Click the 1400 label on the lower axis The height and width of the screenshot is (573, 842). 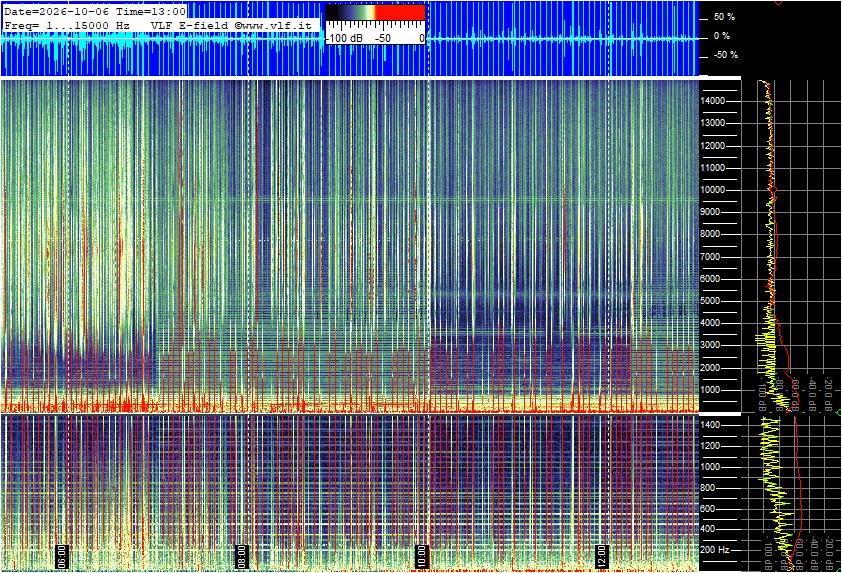tap(710, 425)
